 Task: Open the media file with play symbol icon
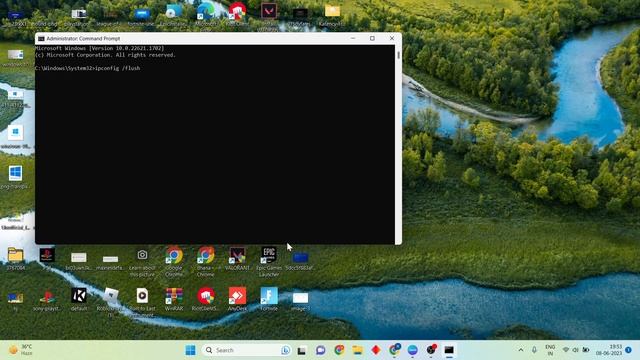click(x=142, y=296)
